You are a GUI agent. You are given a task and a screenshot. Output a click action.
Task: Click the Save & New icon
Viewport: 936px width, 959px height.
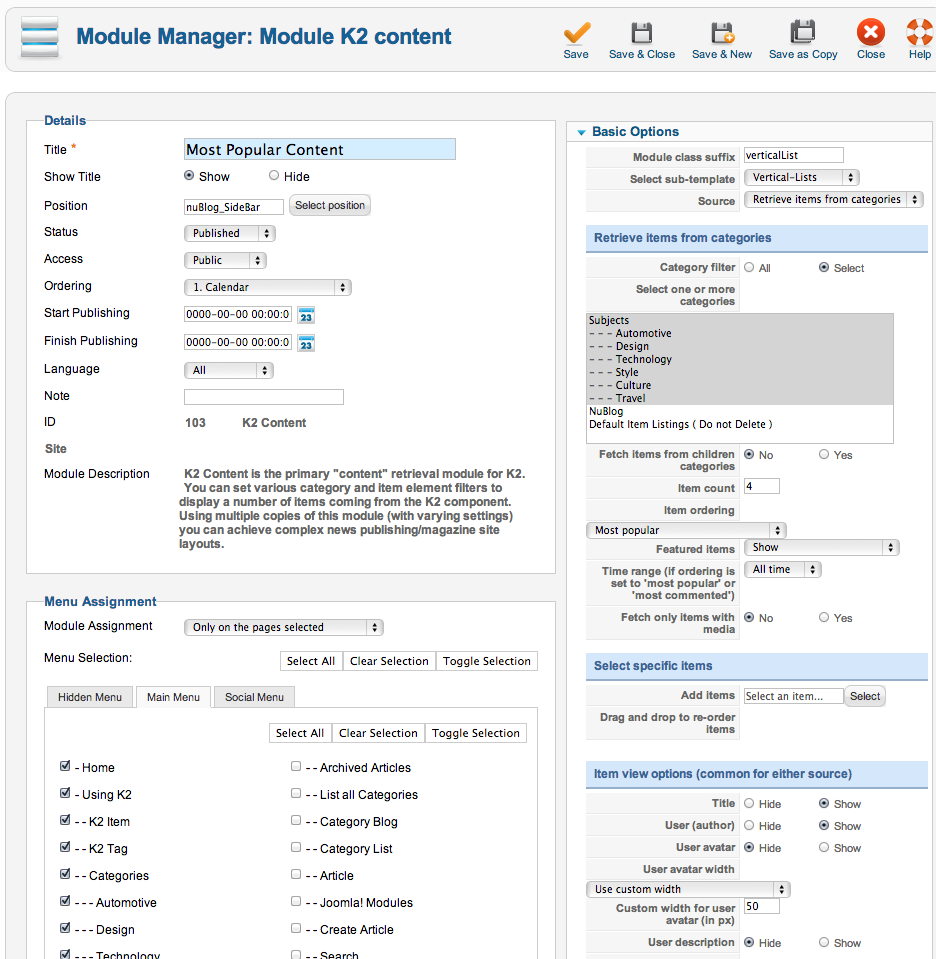point(722,32)
